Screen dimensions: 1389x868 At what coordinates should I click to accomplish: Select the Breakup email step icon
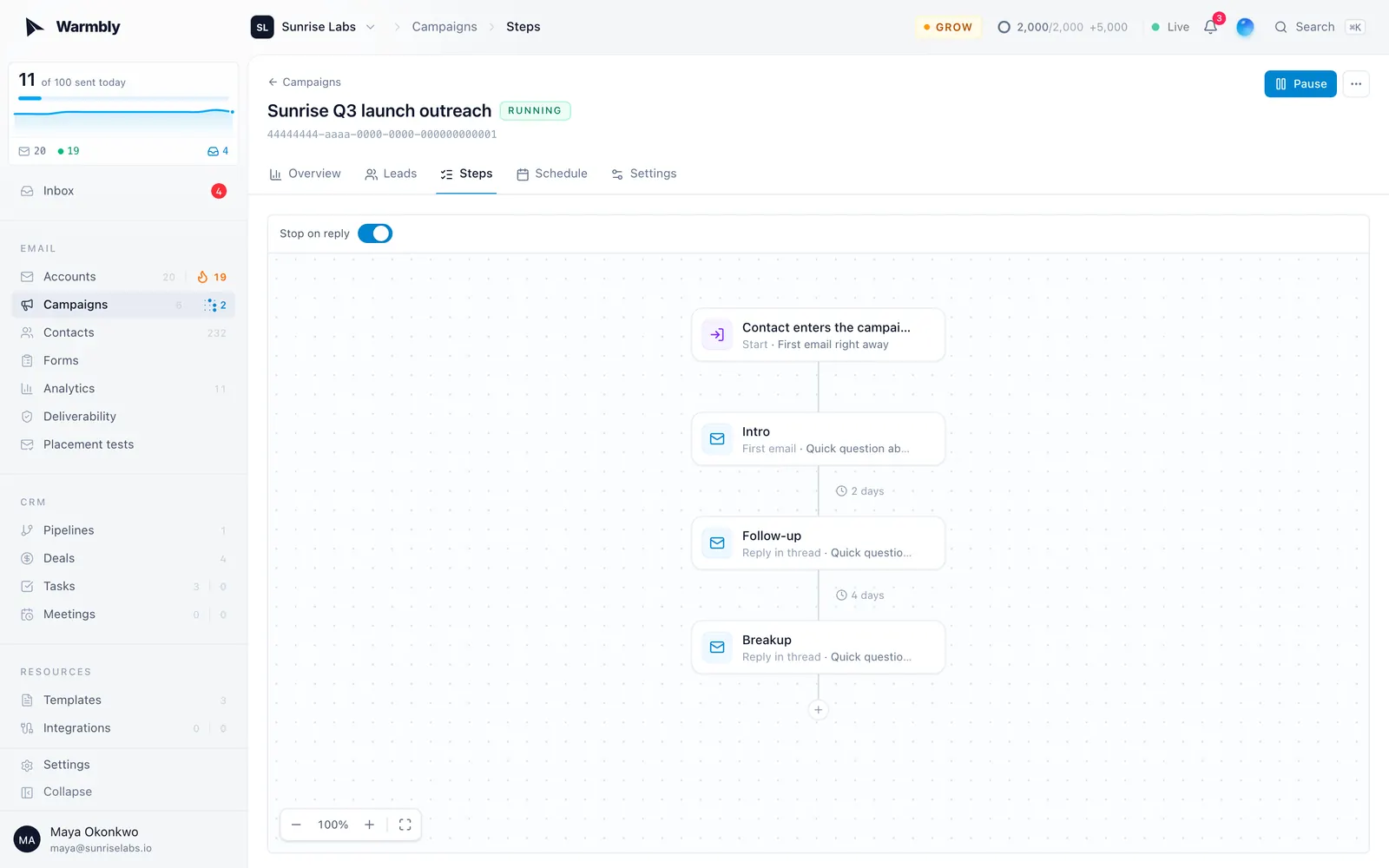click(x=717, y=648)
